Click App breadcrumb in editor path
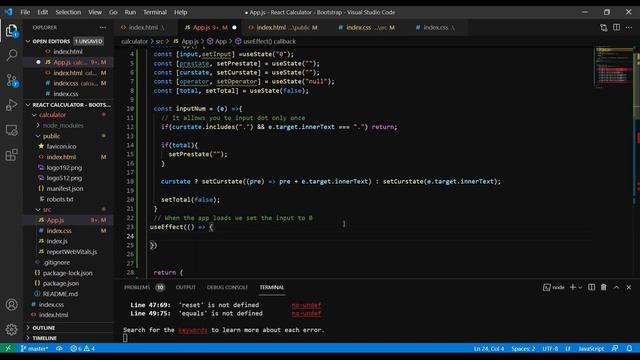 [x=221, y=41]
